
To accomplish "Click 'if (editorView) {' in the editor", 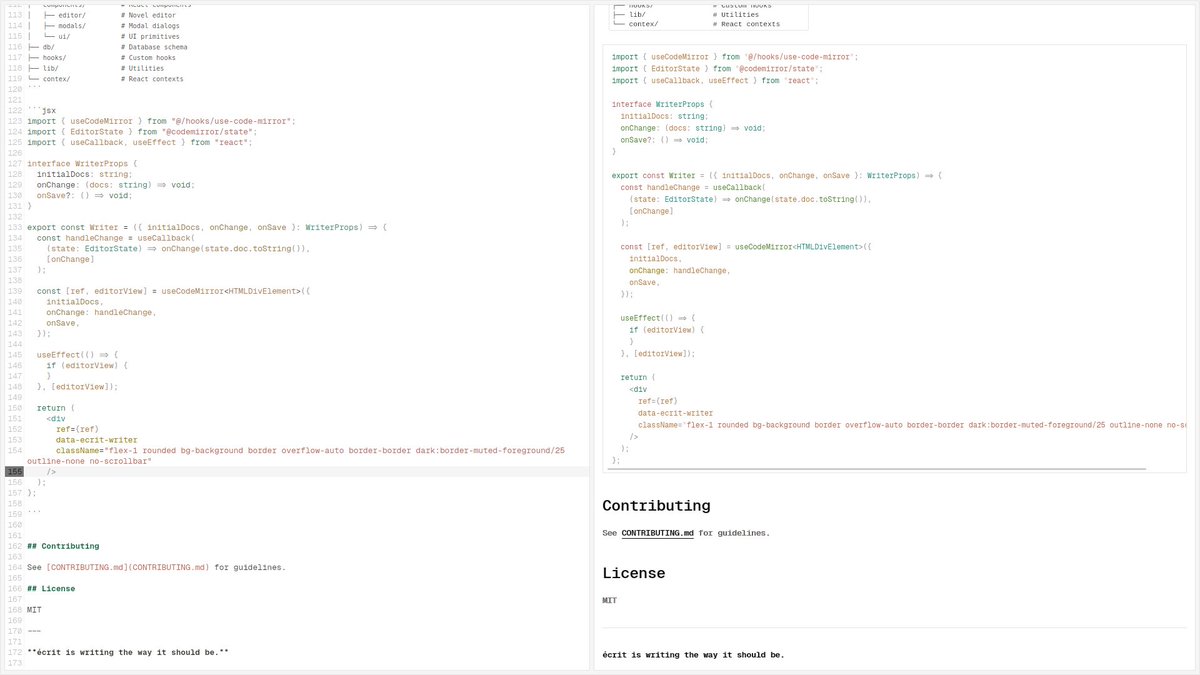I will (87, 365).
